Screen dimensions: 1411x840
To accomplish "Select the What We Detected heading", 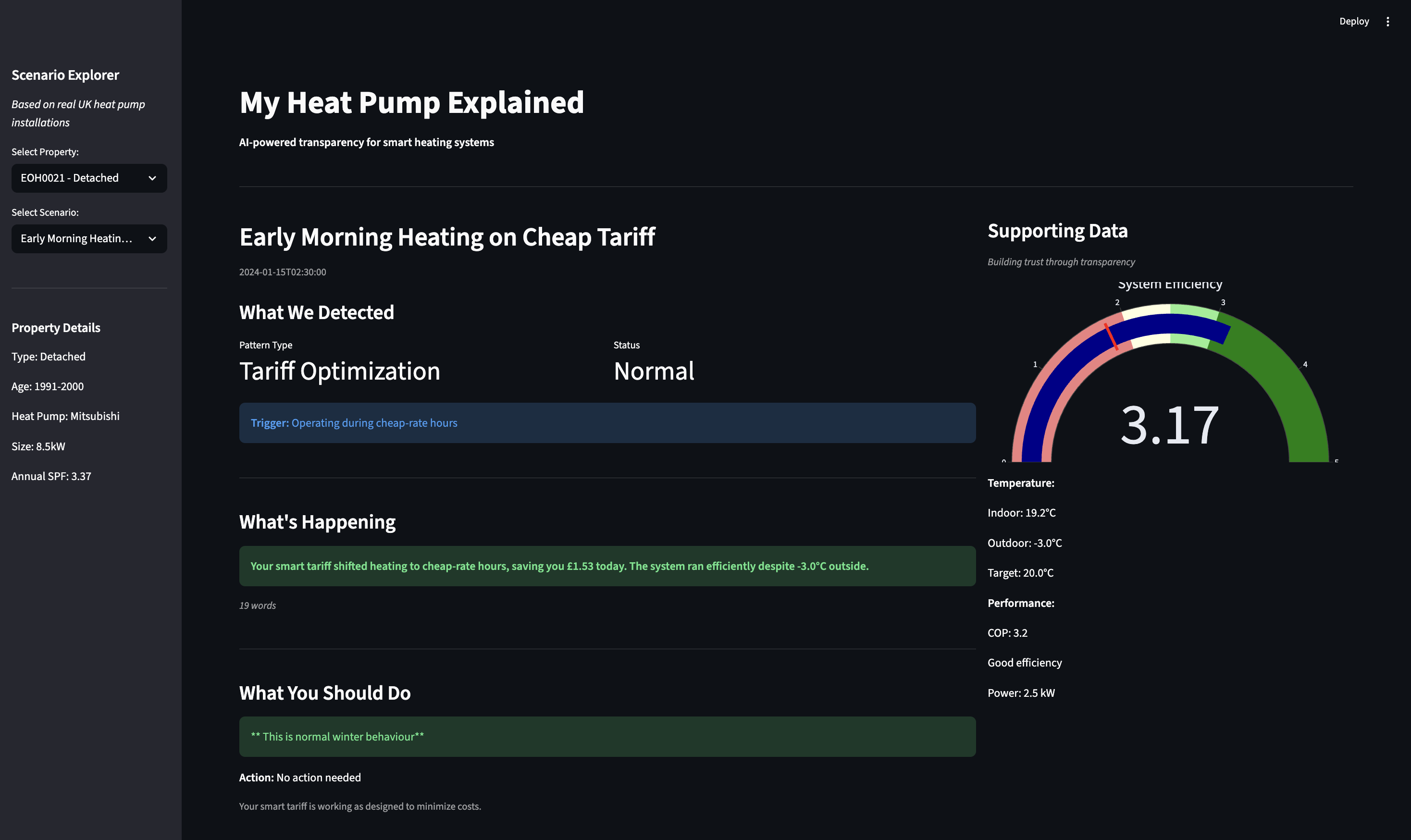I will (x=316, y=312).
